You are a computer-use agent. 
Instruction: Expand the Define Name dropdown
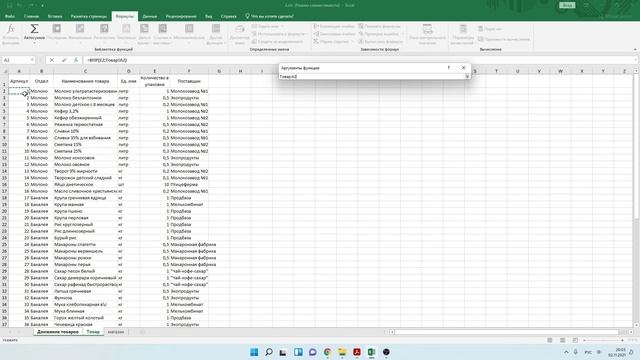(282, 26)
